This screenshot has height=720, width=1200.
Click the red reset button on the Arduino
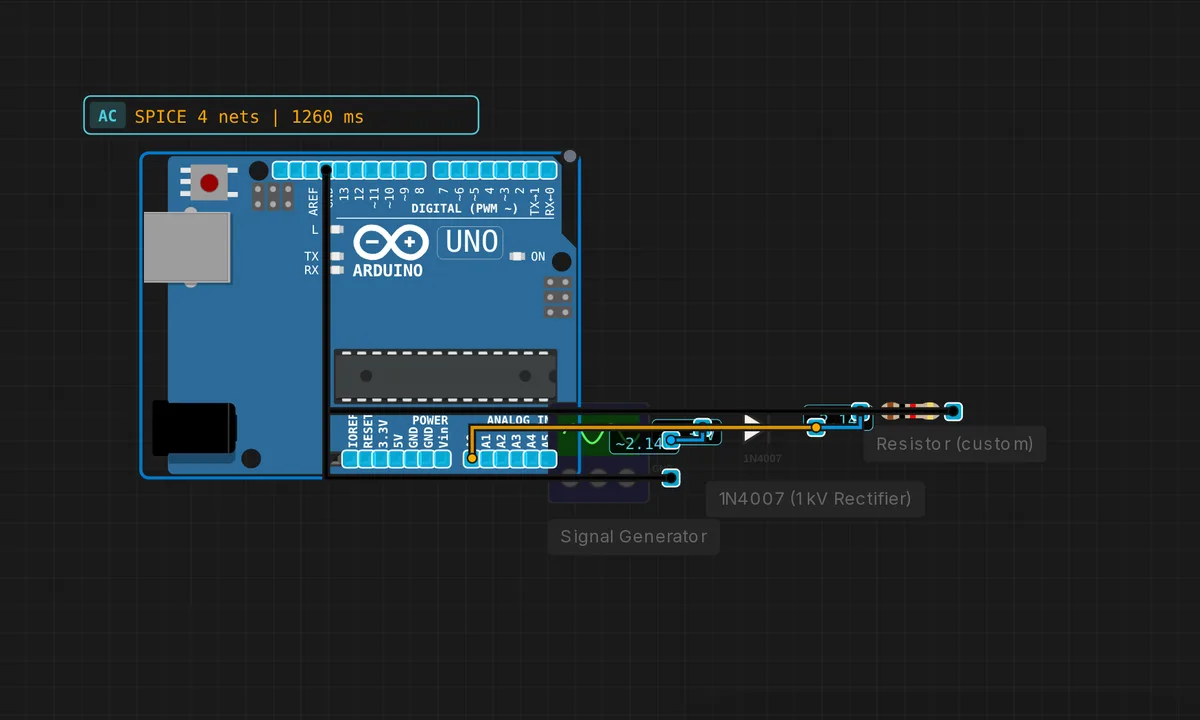[x=209, y=183]
